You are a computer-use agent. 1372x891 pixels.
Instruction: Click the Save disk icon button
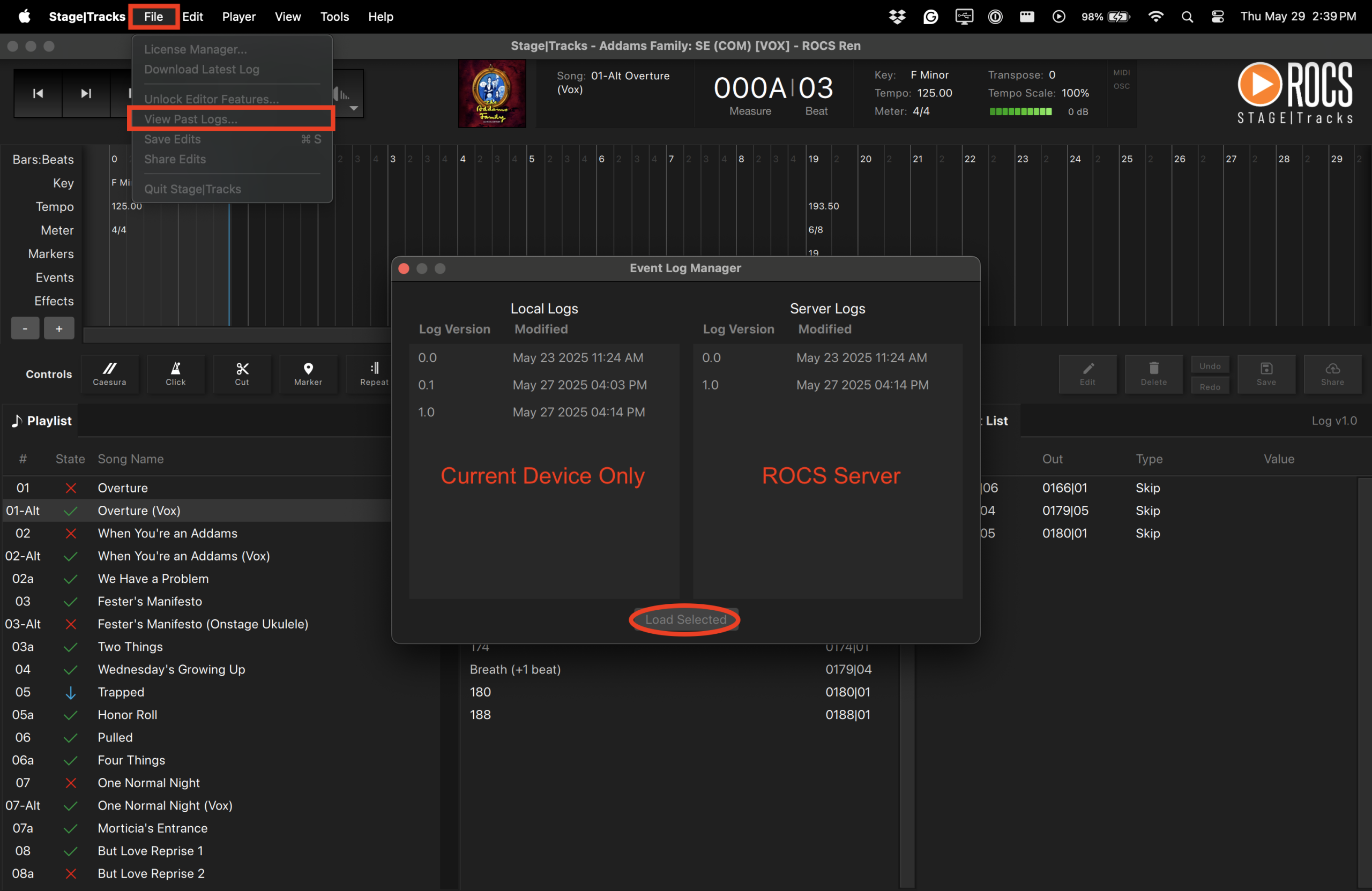point(1266,373)
